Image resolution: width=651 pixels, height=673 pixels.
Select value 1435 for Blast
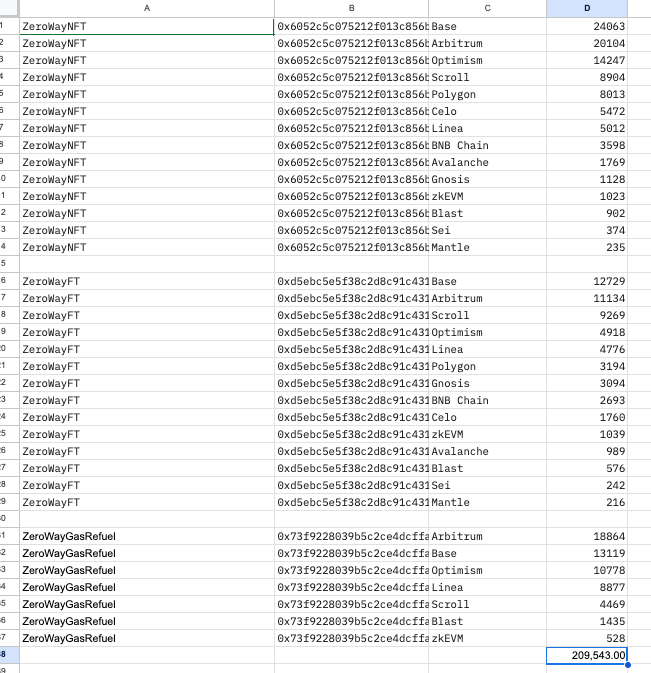pos(587,621)
